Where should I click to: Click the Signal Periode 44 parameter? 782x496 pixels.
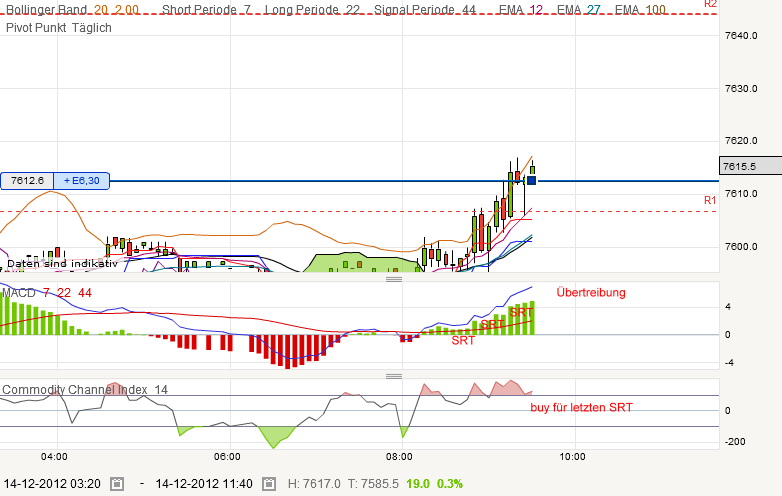click(x=424, y=9)
